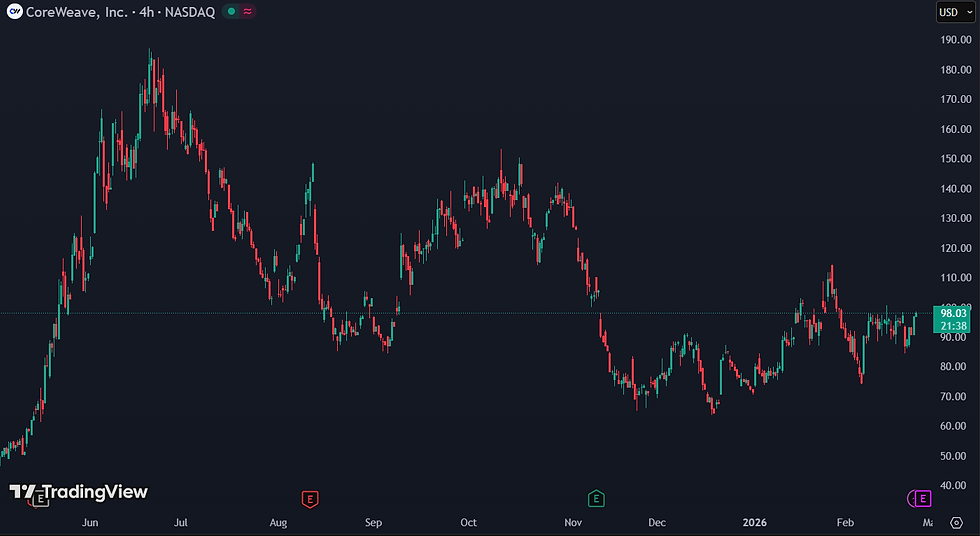Click the 60.00 price axis label

coord(953,426)
